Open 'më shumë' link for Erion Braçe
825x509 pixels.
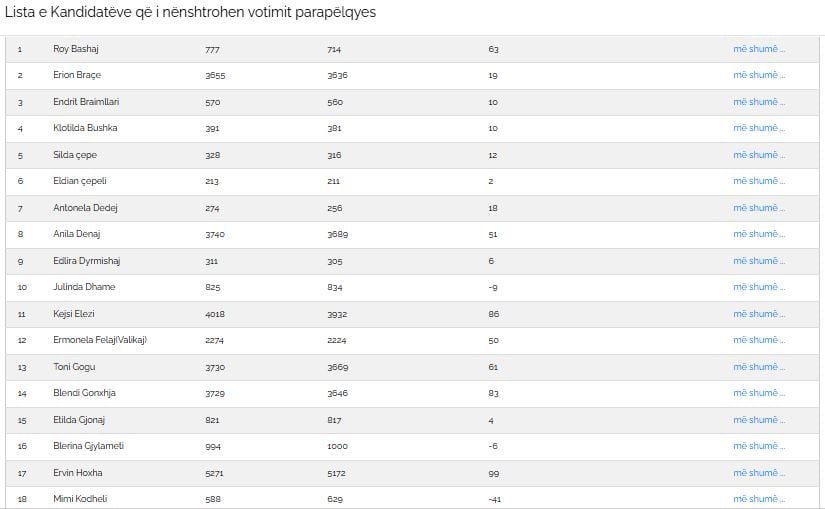759,75
